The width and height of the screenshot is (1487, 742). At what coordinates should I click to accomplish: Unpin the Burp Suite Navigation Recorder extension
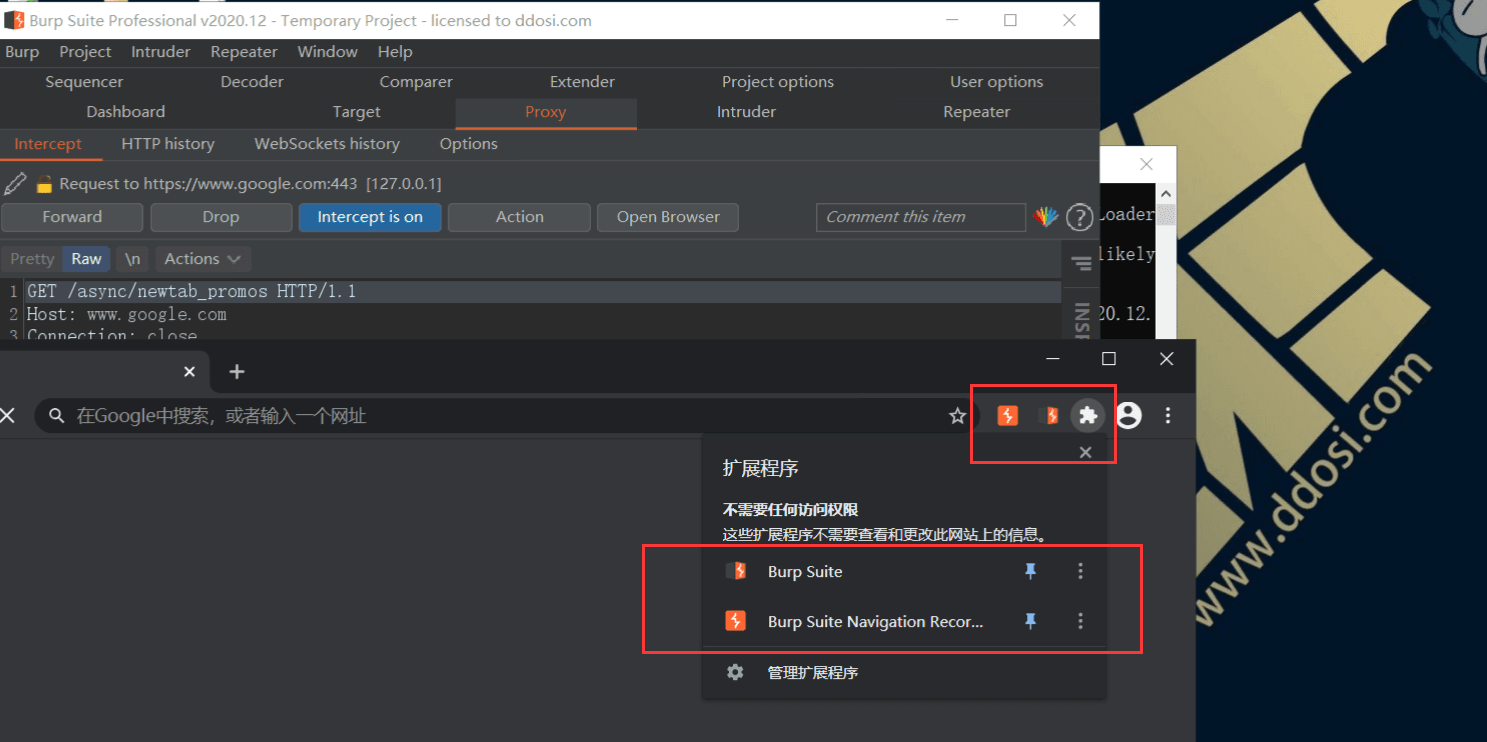(1030, 621)
